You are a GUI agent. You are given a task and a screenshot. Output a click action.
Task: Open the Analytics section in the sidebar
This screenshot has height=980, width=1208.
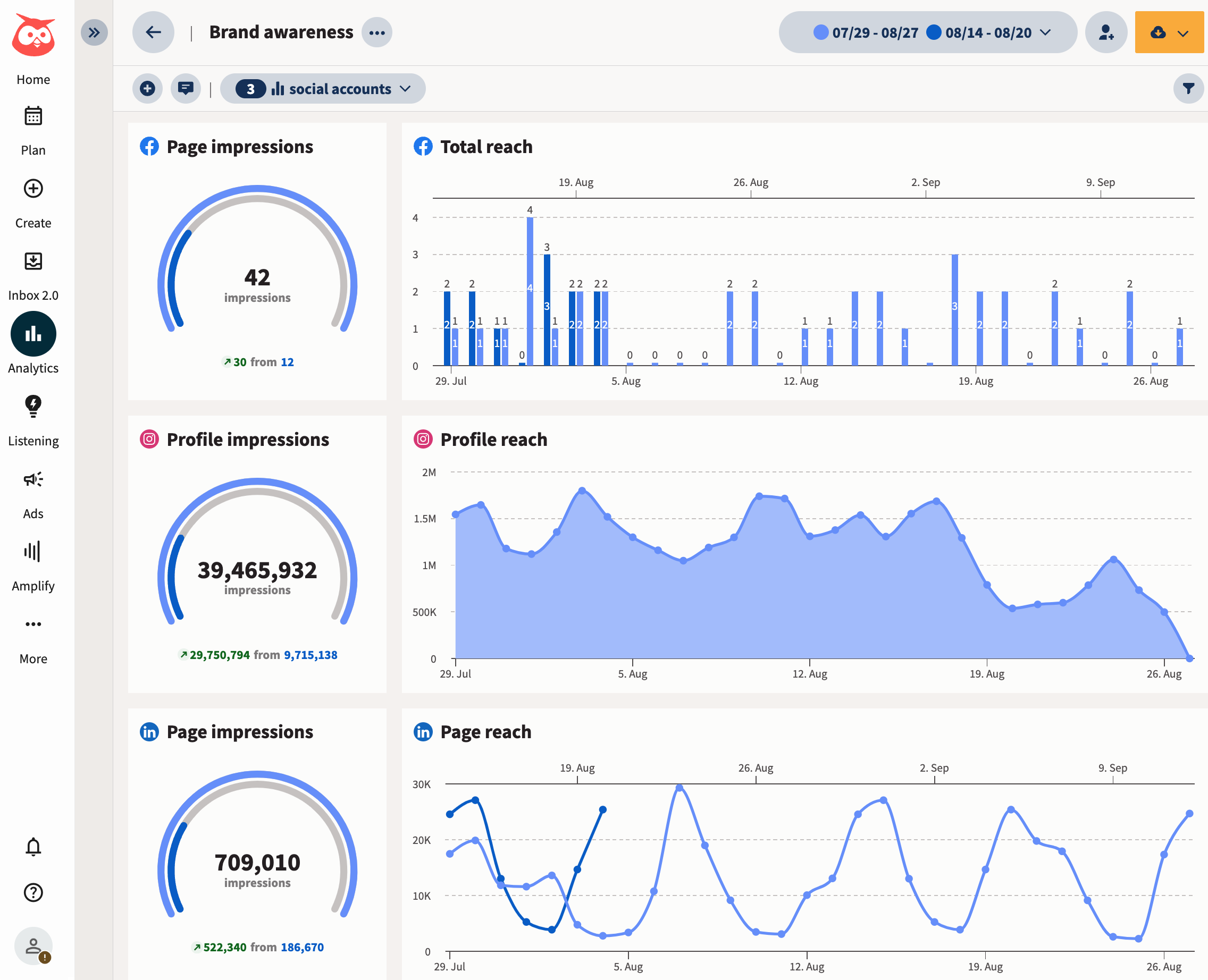pyautogui.click(x=33, y=333)
